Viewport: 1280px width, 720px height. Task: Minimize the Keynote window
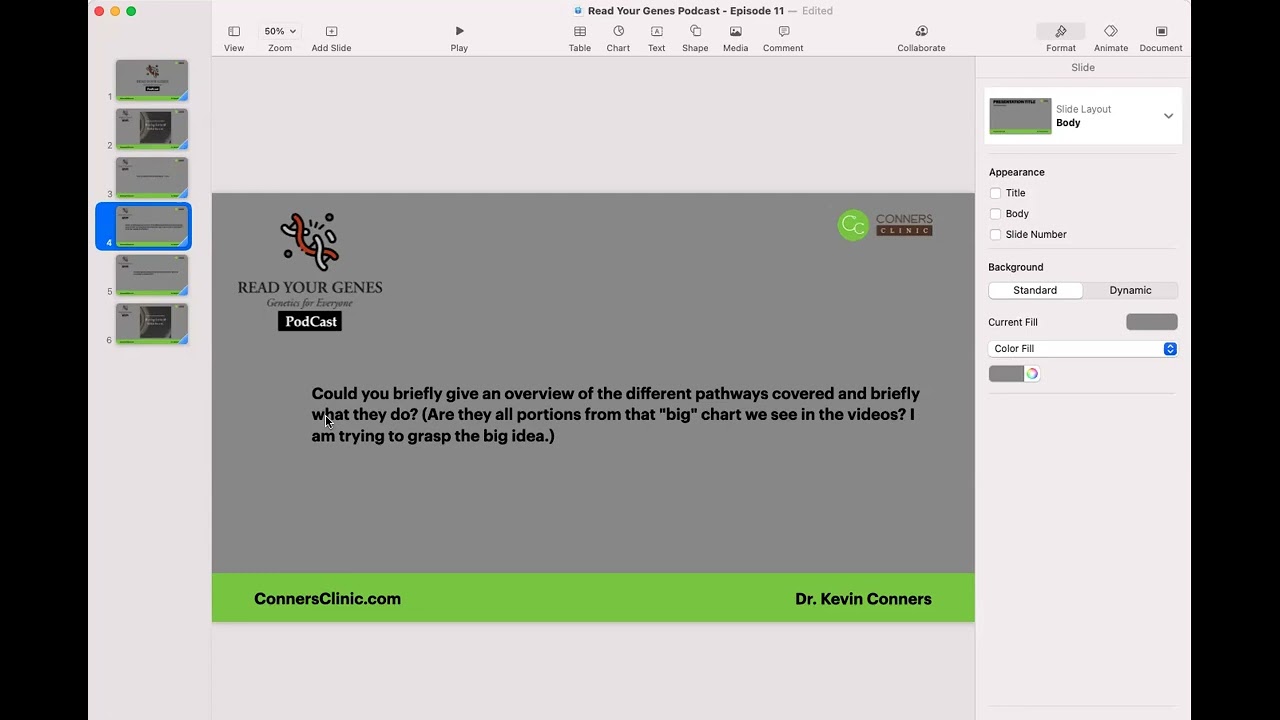point(115,11)
